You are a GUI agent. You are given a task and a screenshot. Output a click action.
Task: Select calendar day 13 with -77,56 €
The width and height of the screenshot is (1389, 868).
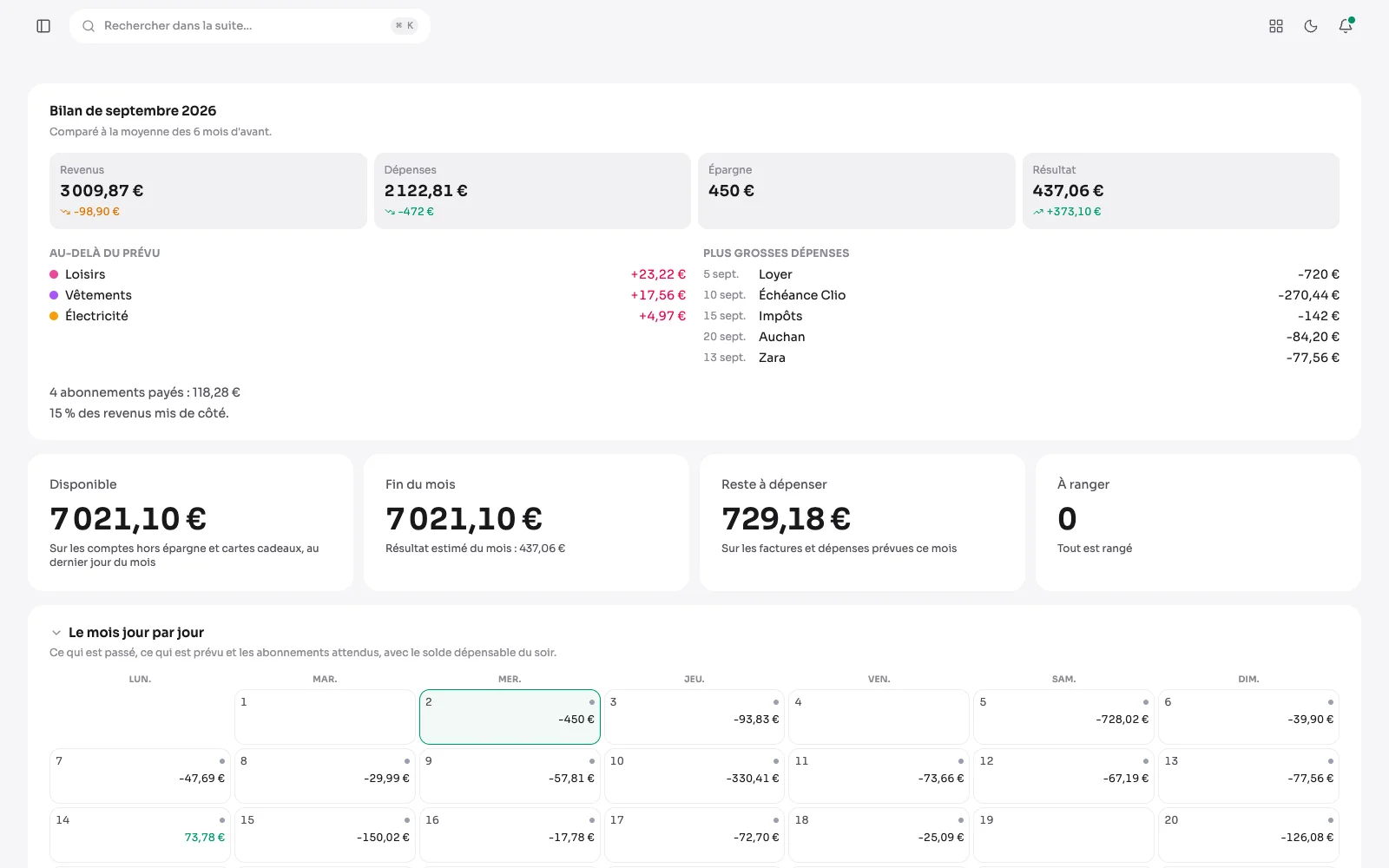(x=1248, y=776)
